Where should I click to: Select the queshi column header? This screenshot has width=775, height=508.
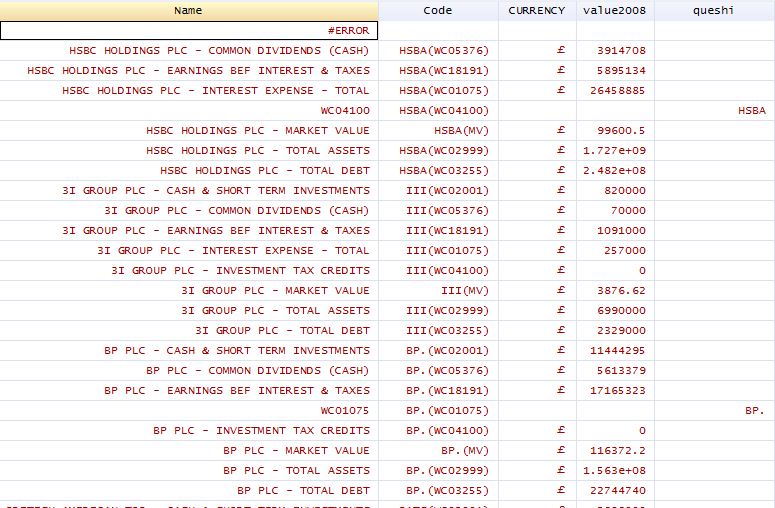pos(714,10)
